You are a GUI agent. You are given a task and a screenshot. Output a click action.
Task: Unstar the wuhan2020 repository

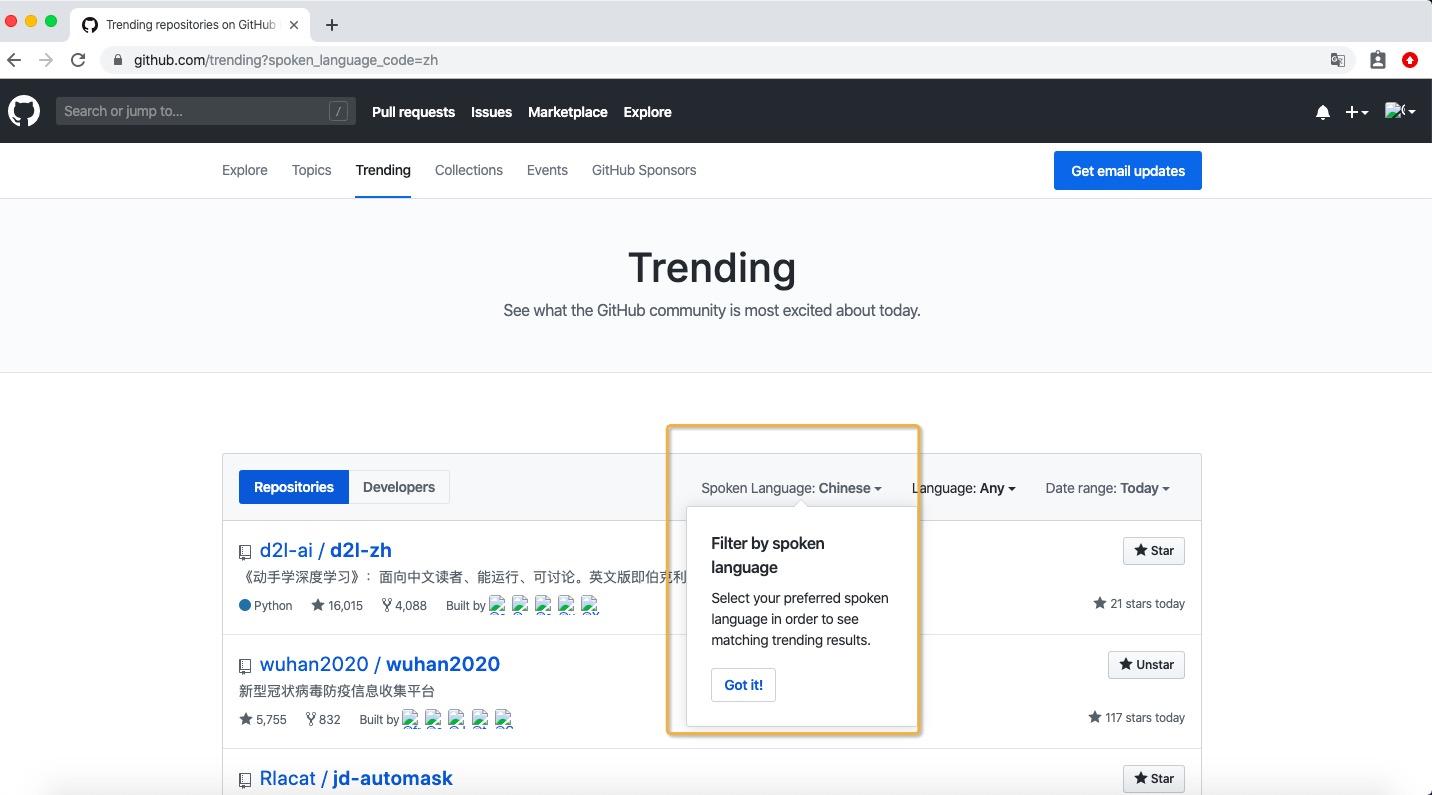tap(1145, 664)
